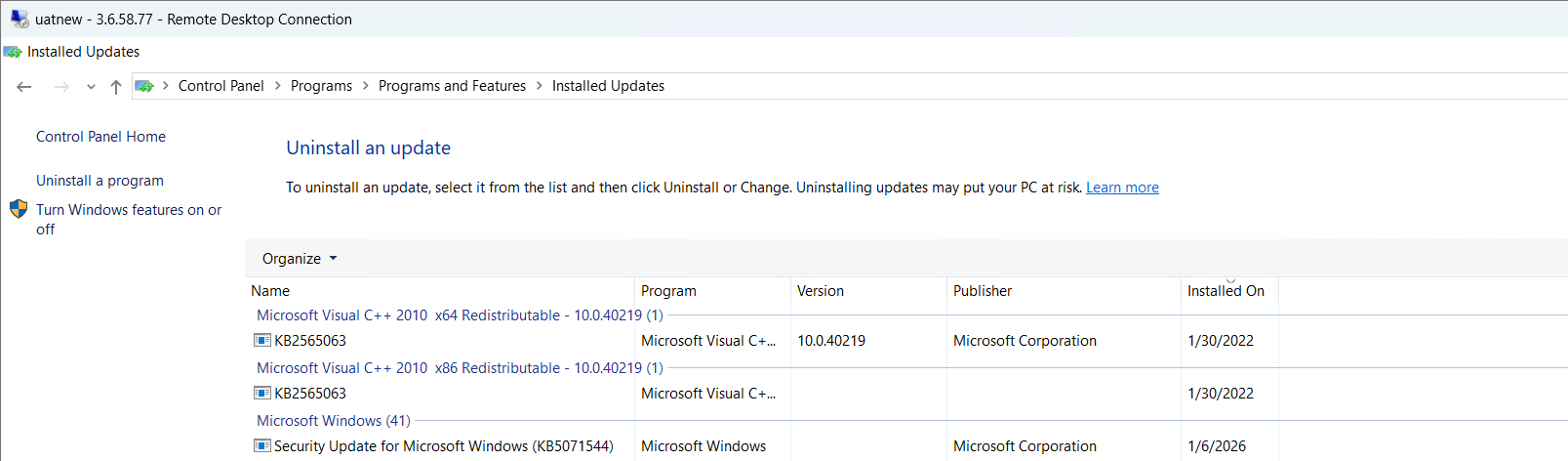This screenshot has width=1568, height=461.
Task: Collapse the Microsoft Windows (41) group header
Action: (333, 421)
